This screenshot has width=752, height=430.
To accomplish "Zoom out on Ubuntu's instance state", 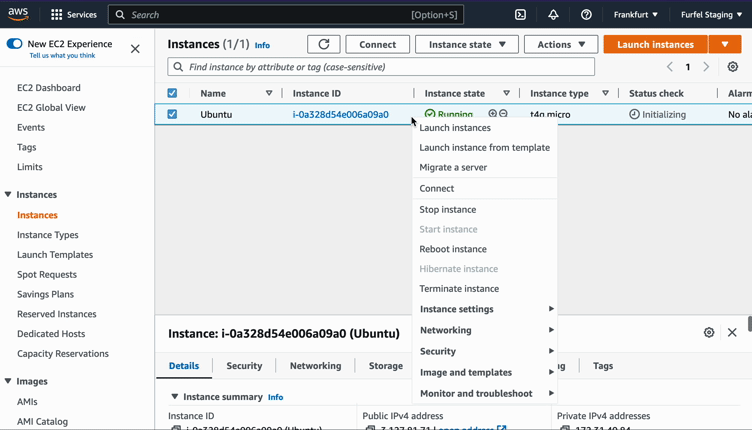I will pos(503,114).
